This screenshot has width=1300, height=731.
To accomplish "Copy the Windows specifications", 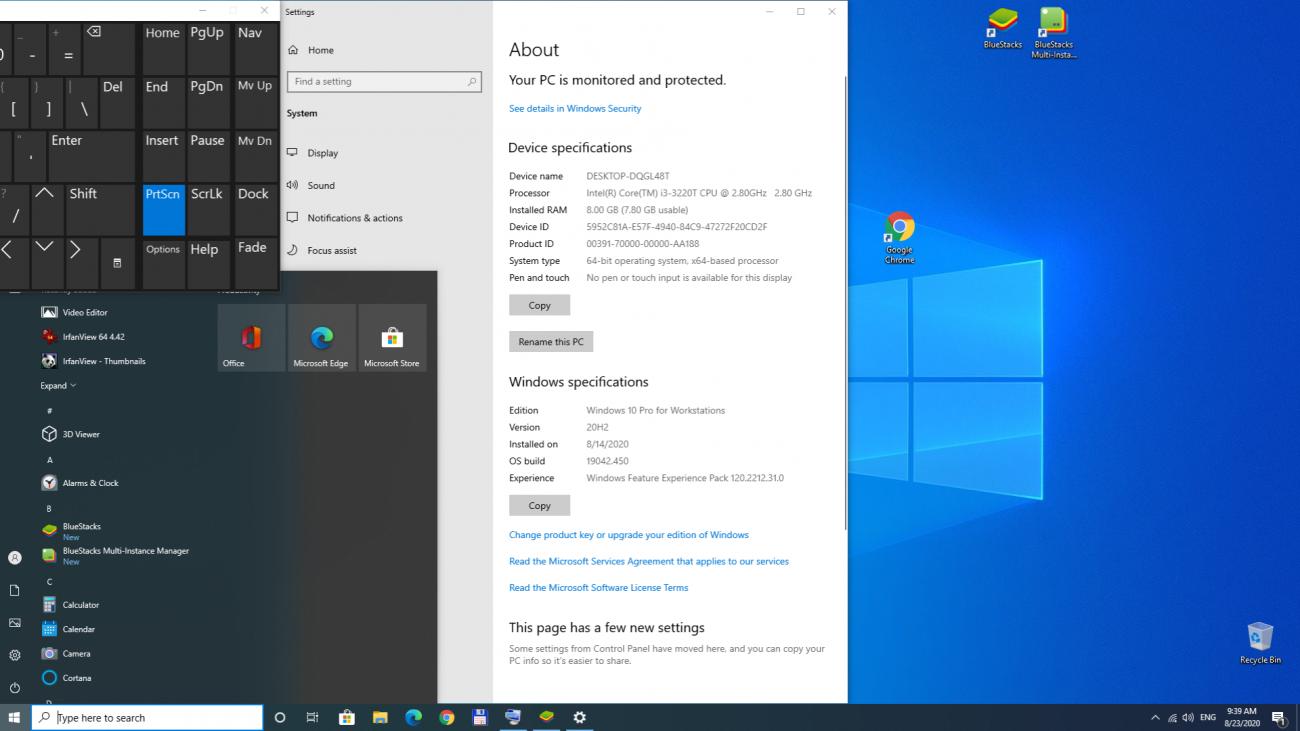I will coord(539,505).
